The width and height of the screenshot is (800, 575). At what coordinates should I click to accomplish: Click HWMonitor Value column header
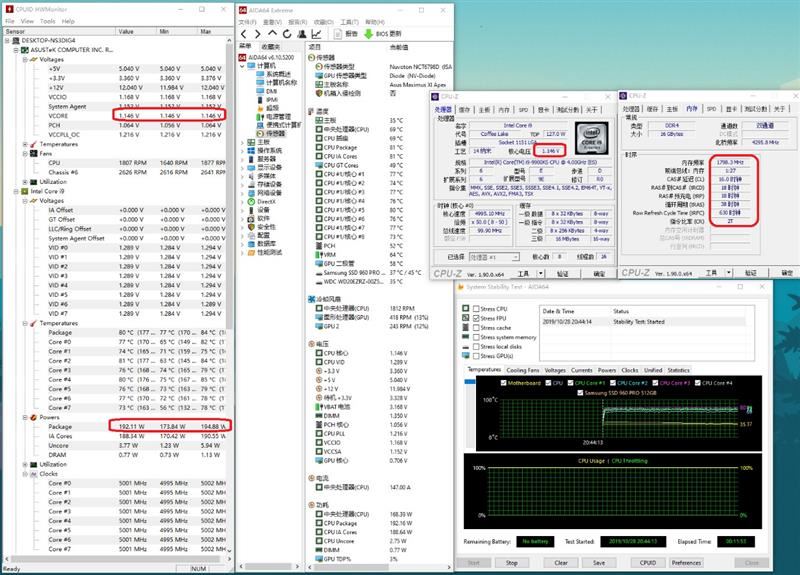click(136, 31)
